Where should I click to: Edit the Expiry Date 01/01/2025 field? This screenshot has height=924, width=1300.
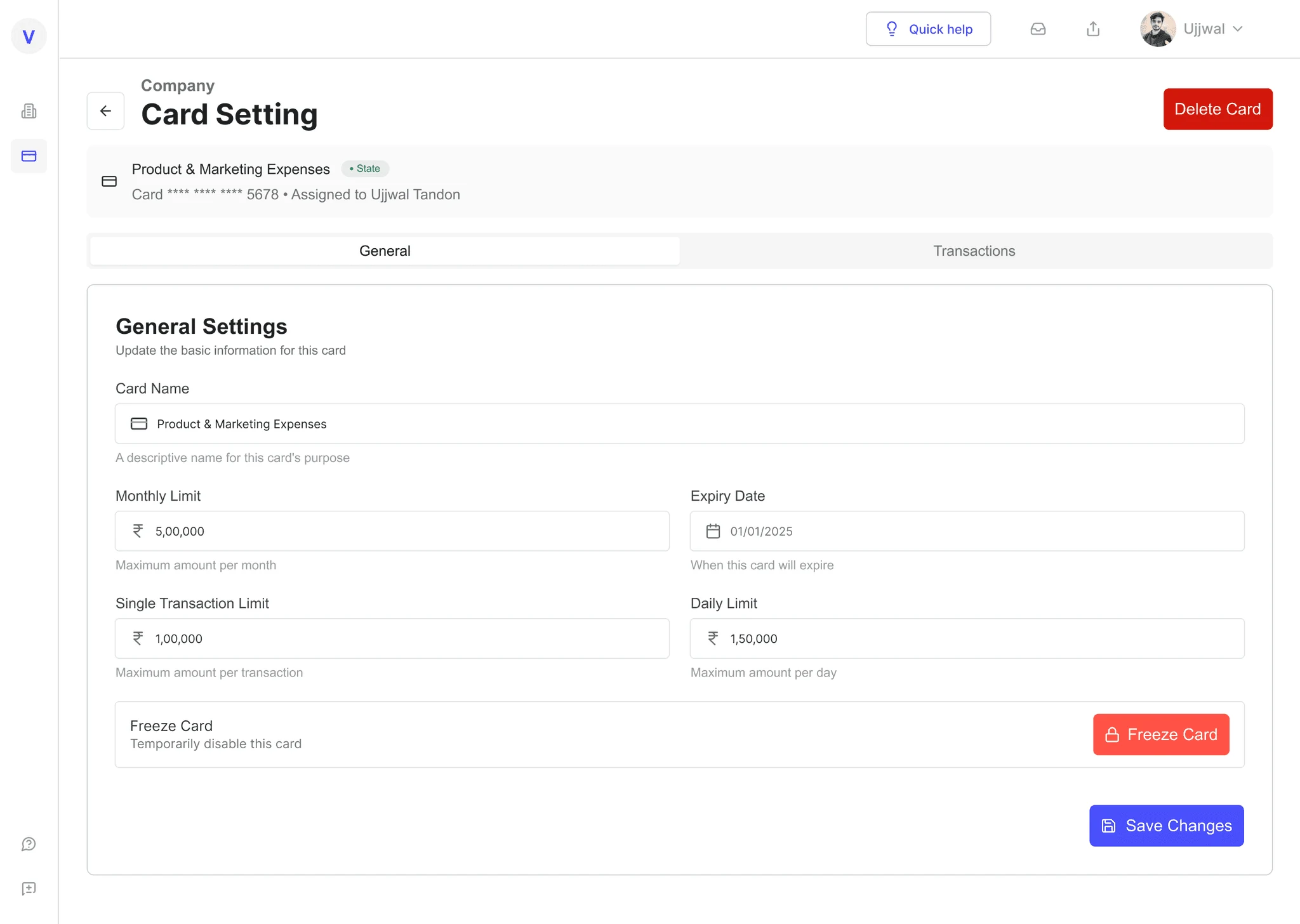click(967, 531)
